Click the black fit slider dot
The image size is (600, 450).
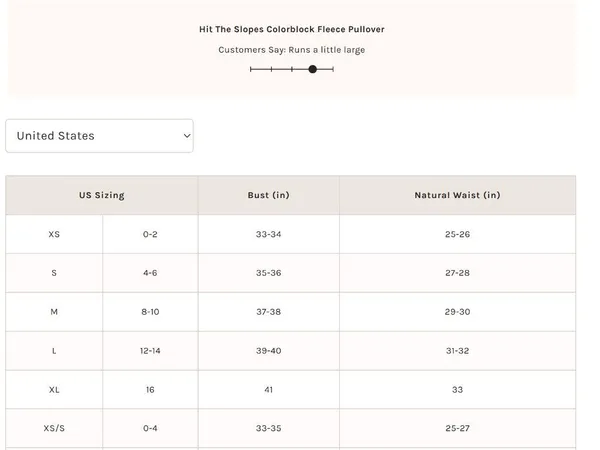coord(313,69)
